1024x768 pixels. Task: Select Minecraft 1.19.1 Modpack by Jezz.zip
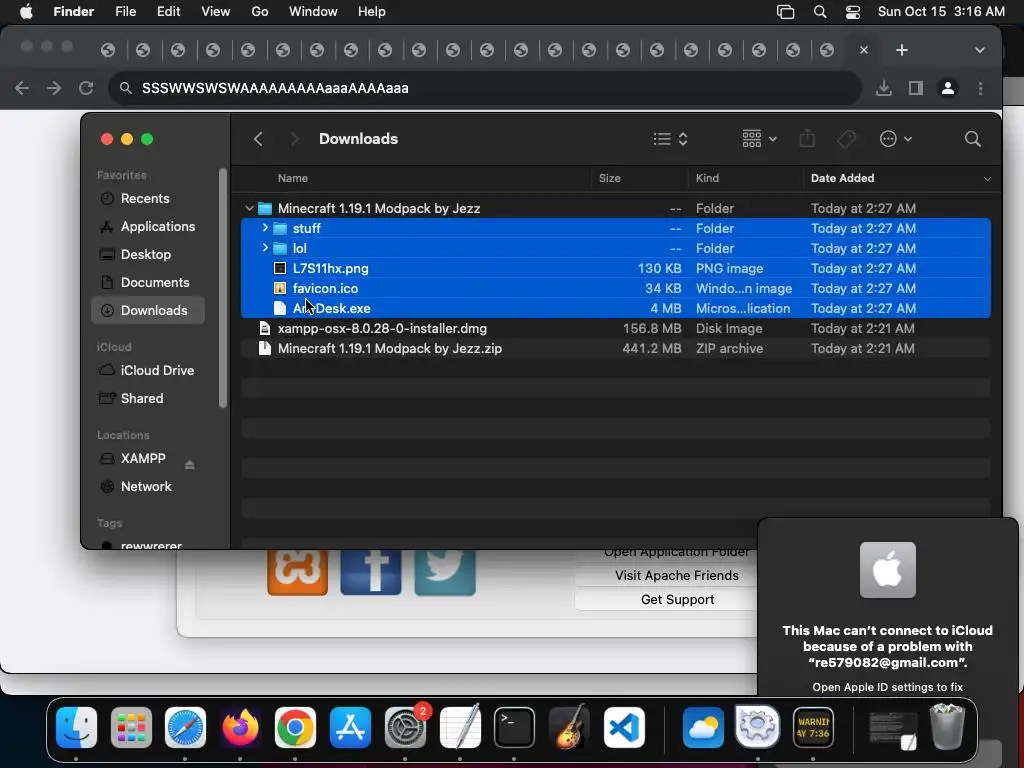pos(616,349)
